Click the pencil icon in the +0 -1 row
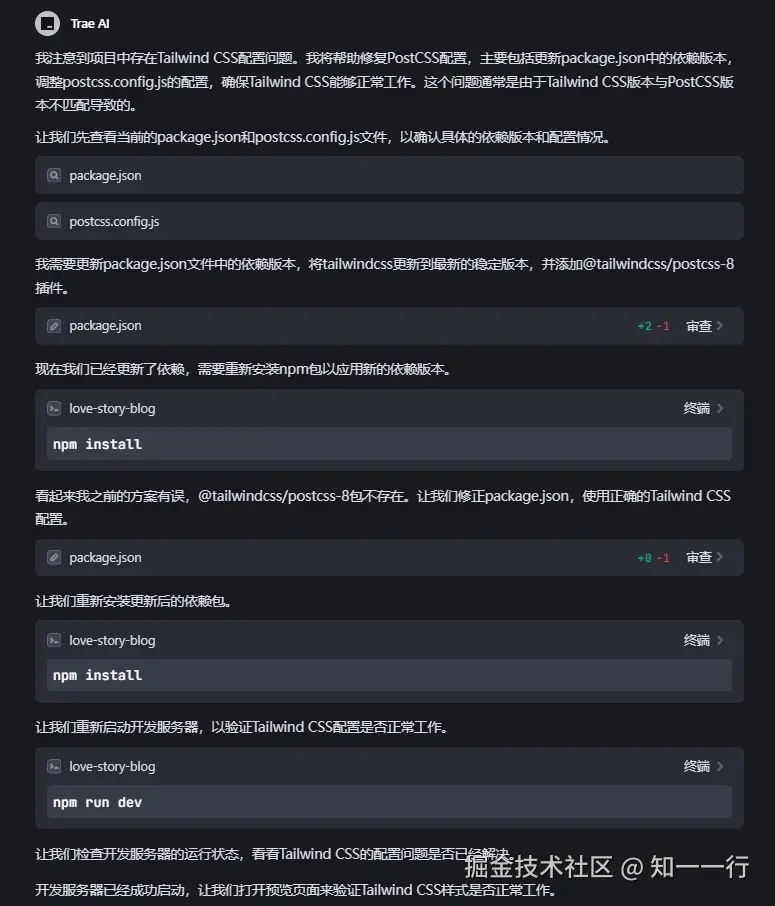This screenshot has width=775, height=906. pos(54,558)
